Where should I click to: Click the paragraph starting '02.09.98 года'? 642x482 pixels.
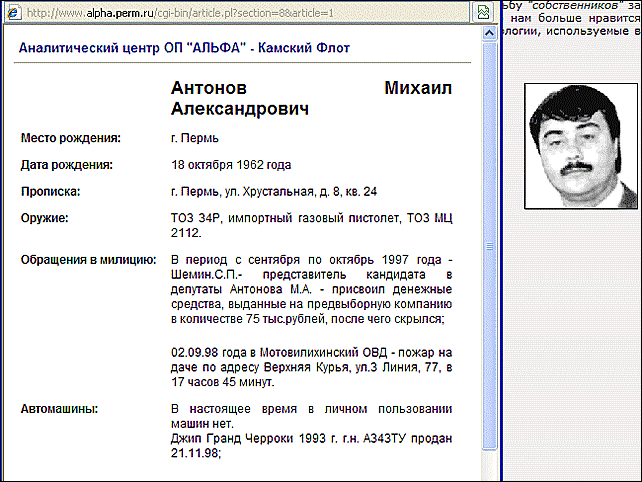312,367
